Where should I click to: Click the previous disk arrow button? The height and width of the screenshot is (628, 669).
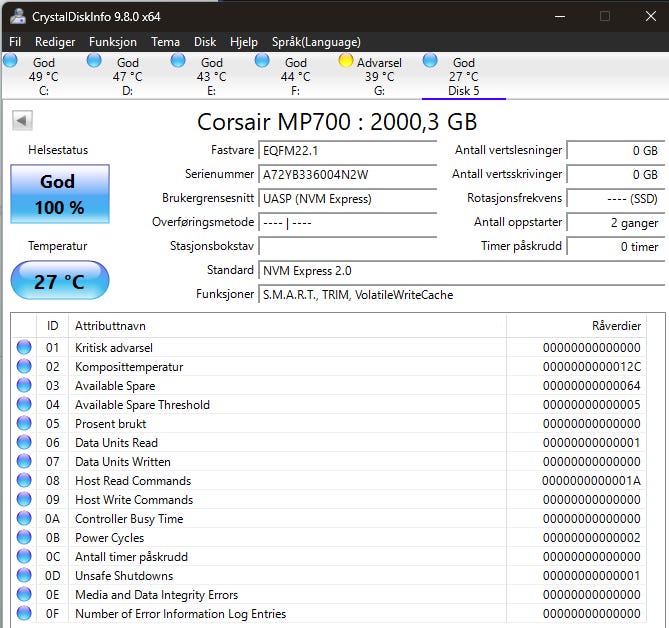pyautogui.click(x=22, y=121)
